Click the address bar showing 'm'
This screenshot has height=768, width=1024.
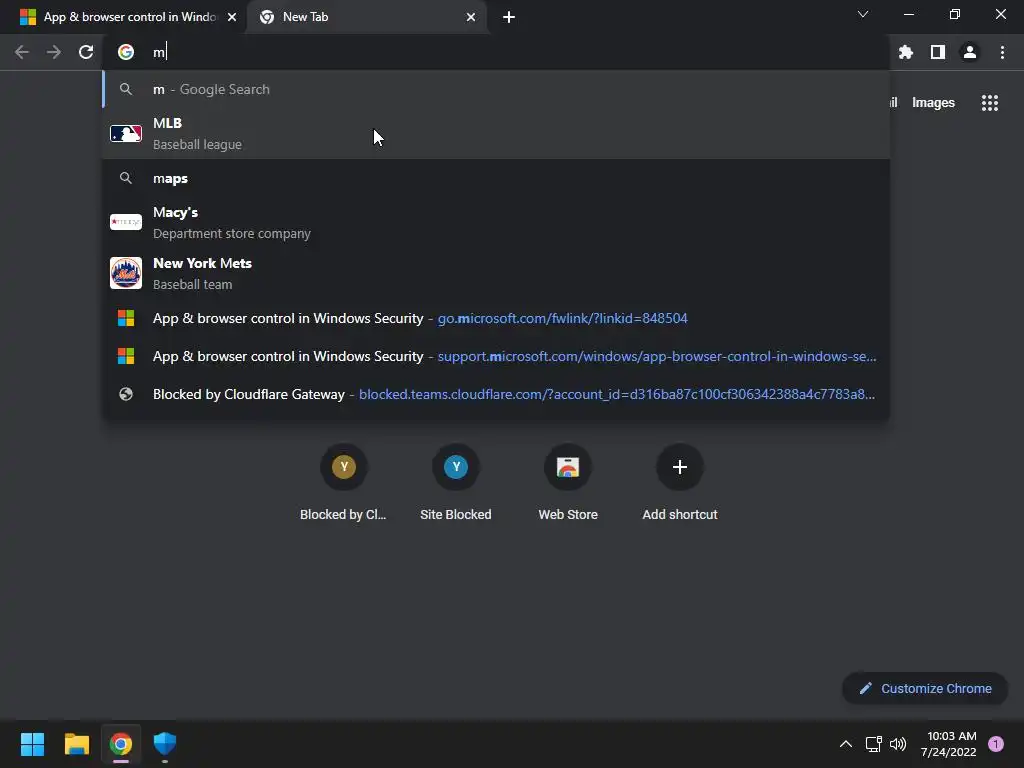tap(496, 52)
